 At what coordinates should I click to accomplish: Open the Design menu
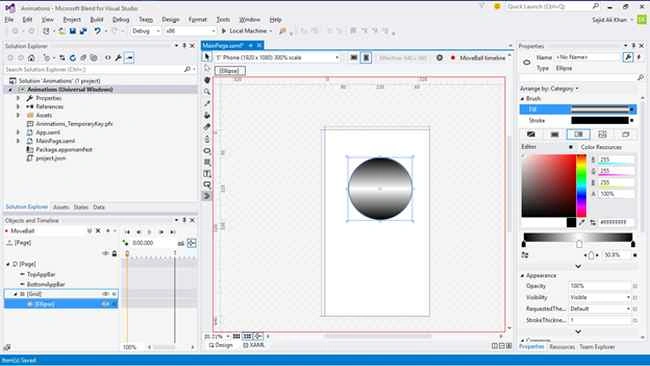(x=170, y=19)
